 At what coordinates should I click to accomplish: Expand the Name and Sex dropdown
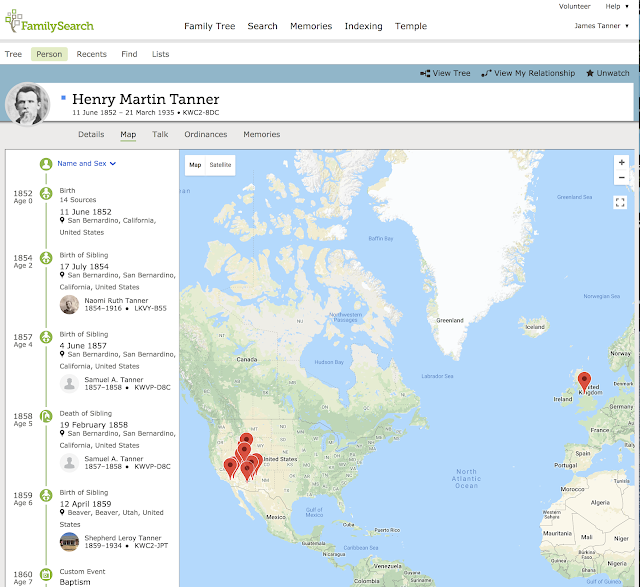pyautogui.click(x=87, y=163)
